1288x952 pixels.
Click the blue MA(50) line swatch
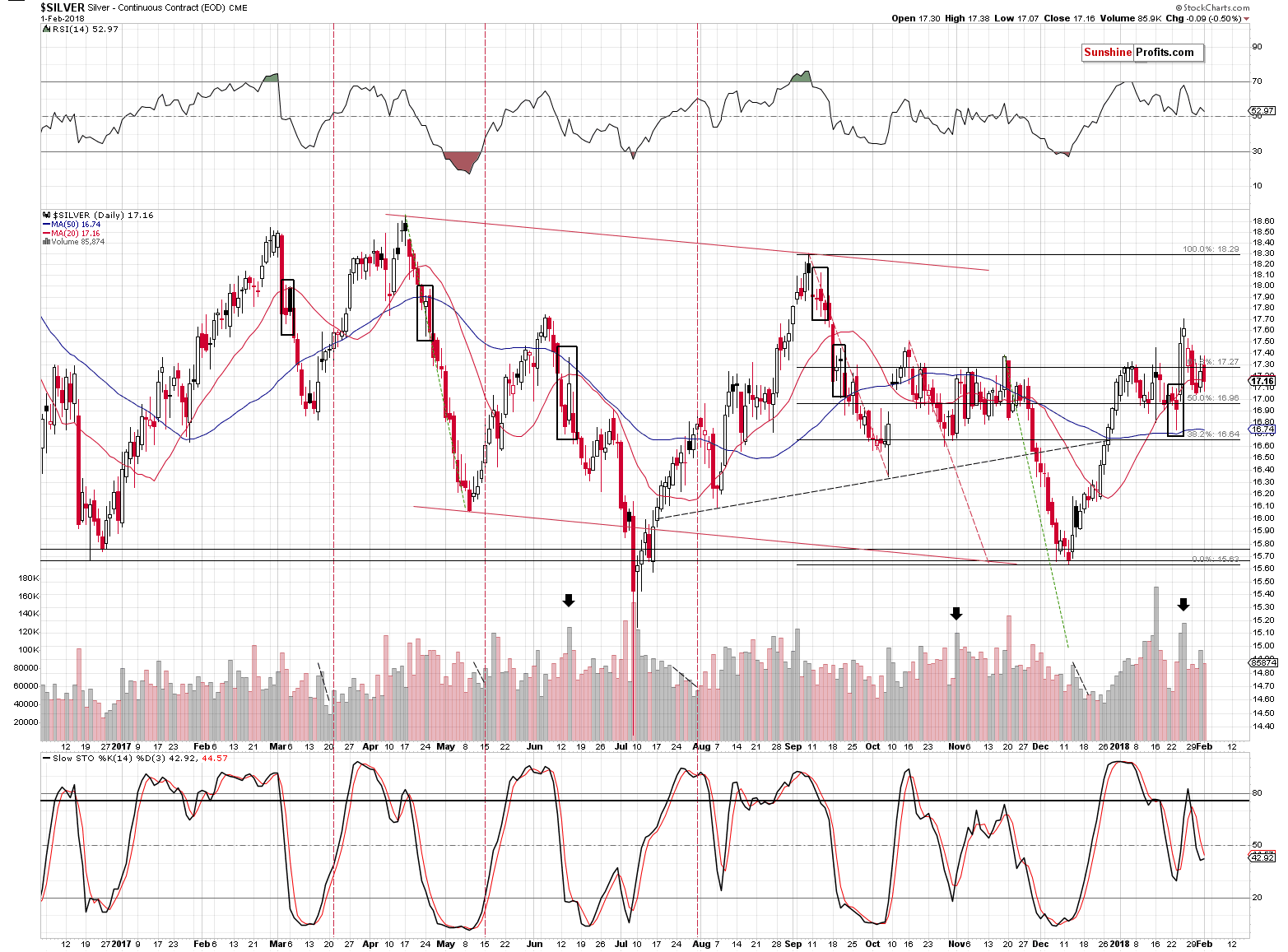pyautogui.click(x=46, y=225)
